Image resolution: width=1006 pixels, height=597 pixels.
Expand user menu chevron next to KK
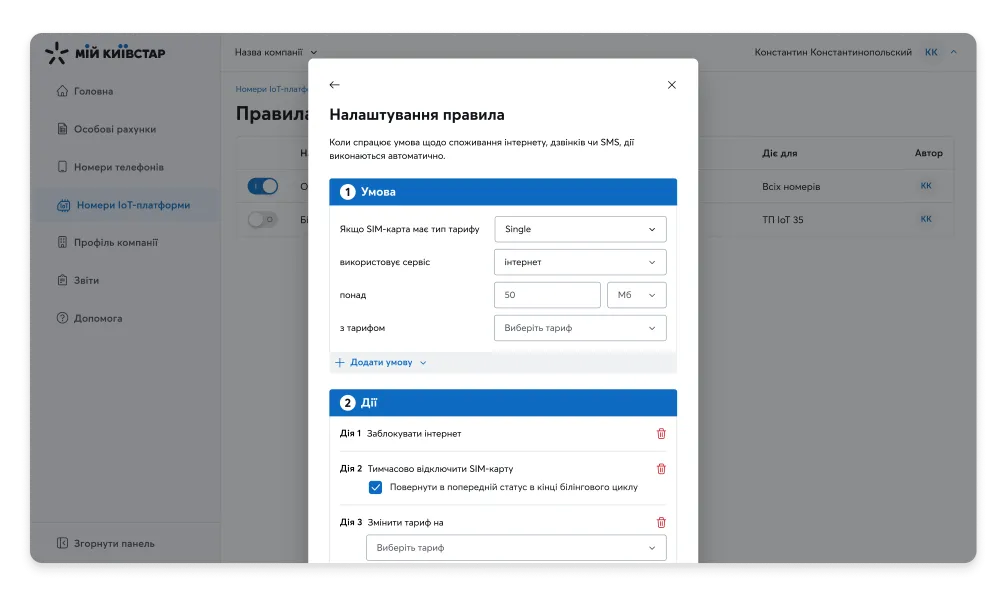pyautogui.click(x=953, y=52)
